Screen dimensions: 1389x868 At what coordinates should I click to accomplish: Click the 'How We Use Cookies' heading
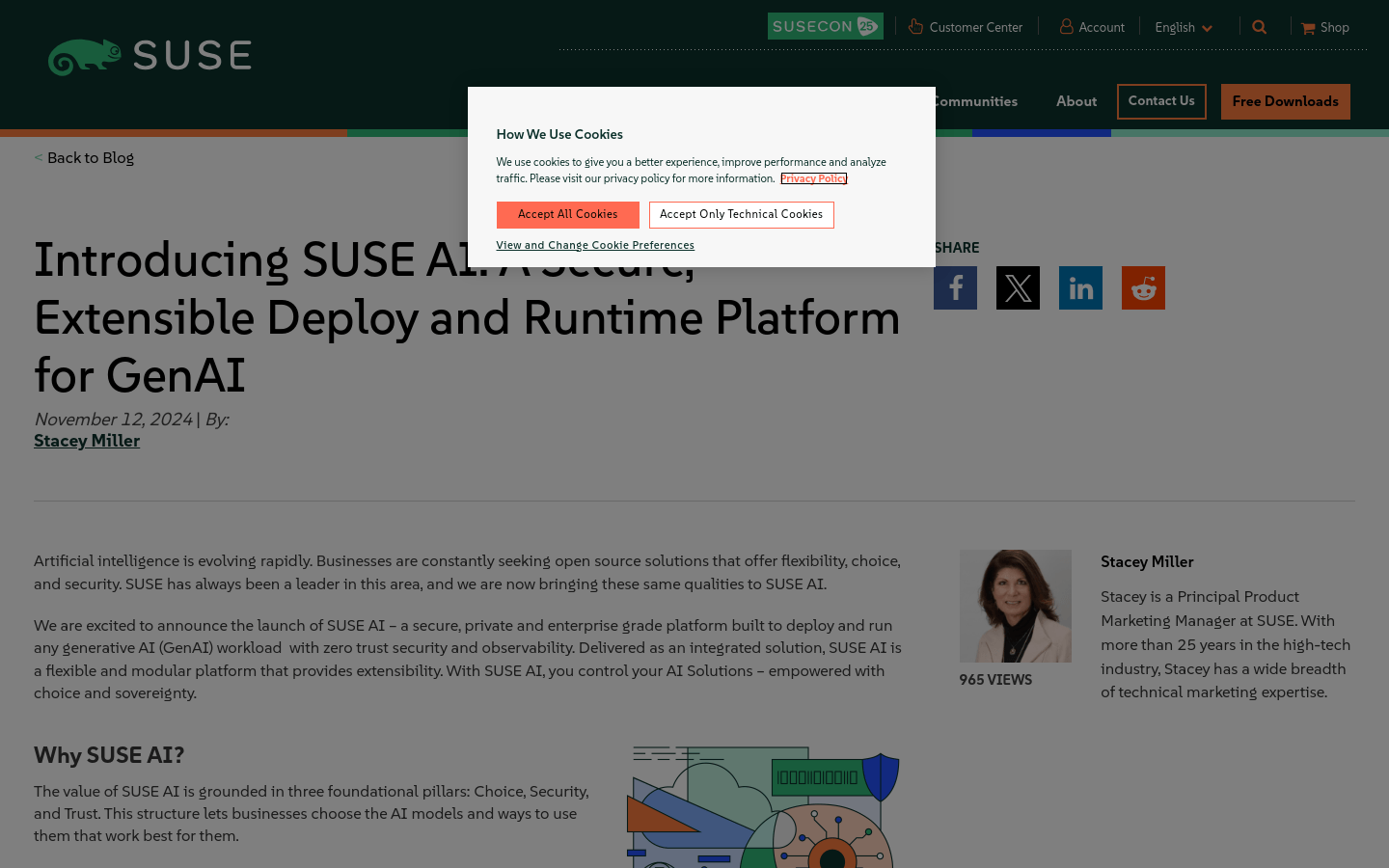(559, 134)
